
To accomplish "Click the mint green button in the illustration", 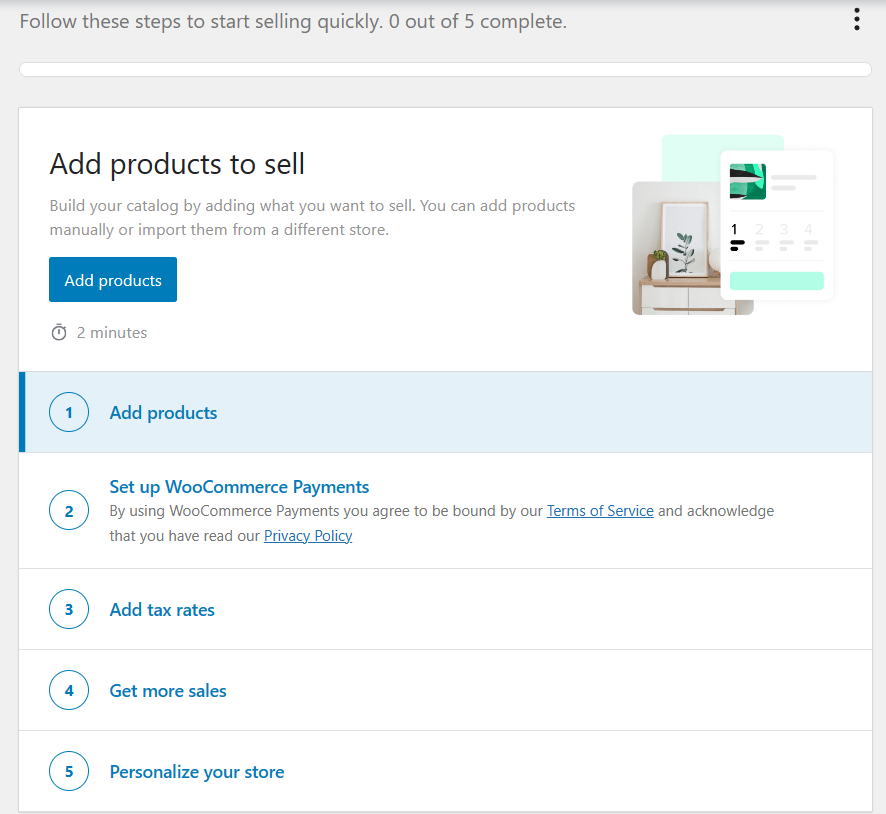I will coord(776,281).
